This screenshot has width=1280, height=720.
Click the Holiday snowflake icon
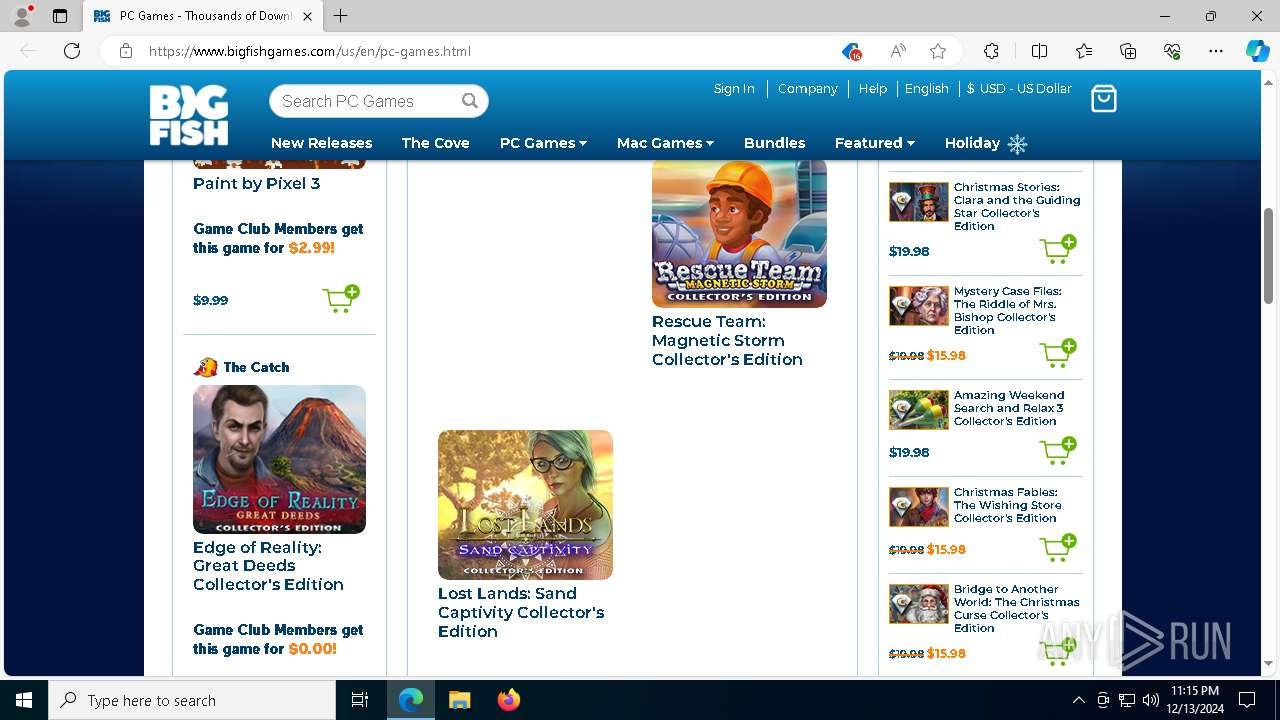1017,144
